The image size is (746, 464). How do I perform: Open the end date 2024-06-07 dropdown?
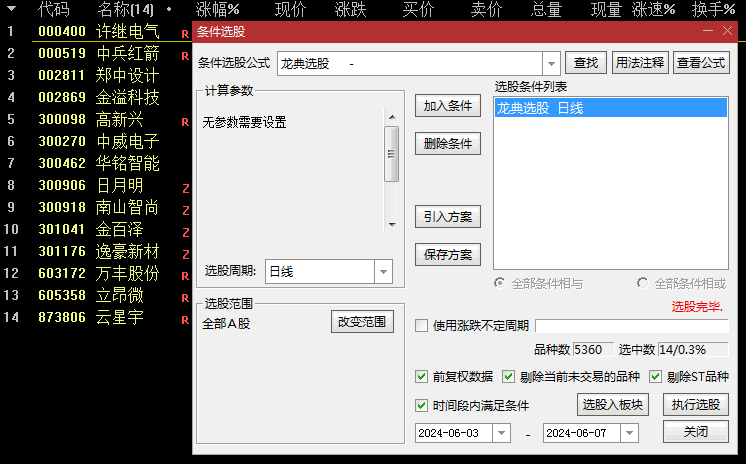[629, 433]
